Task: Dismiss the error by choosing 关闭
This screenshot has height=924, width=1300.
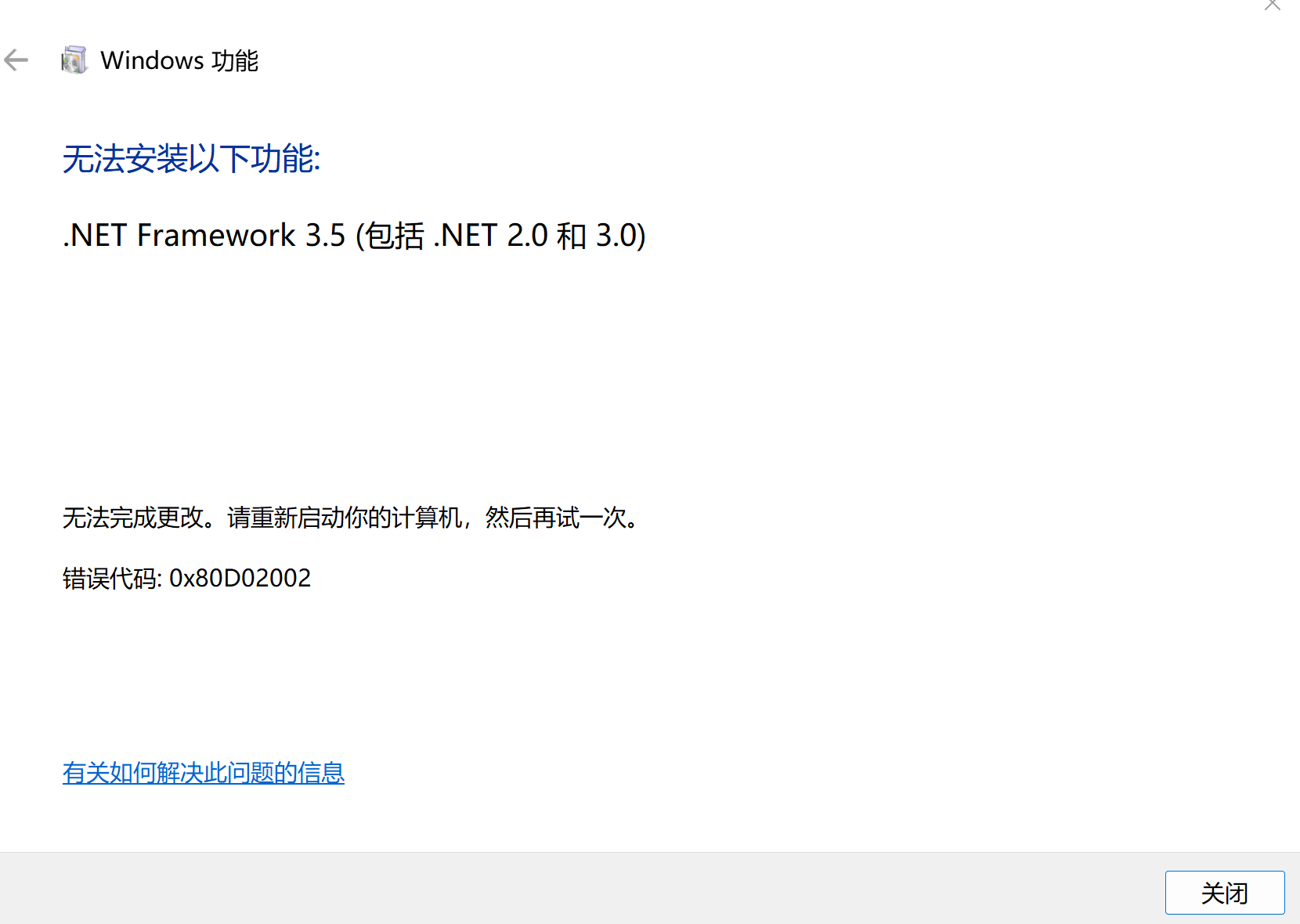Action: click(x=1225, y=893)
